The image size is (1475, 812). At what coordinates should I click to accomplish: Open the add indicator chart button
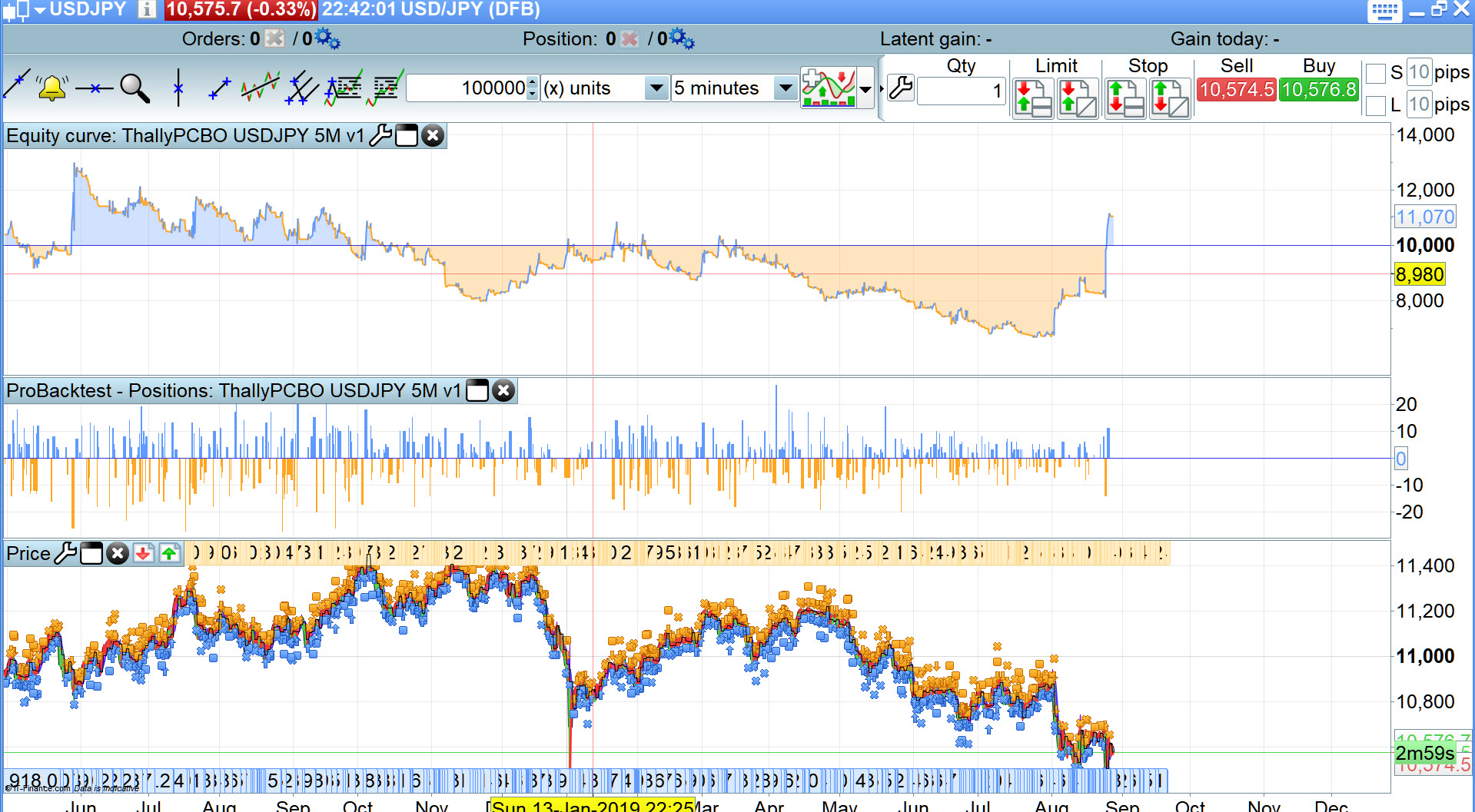coord(828,88)
